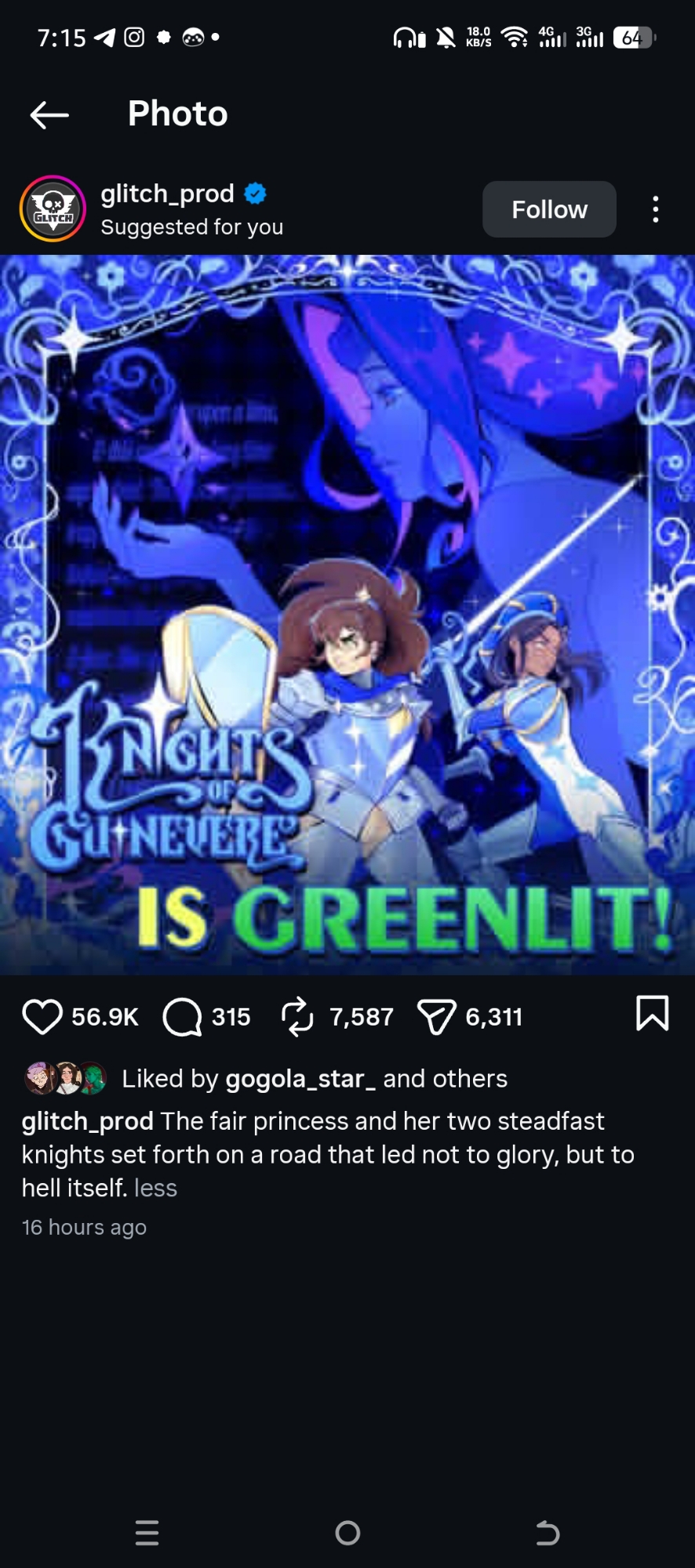Tap the back arrow icon
Screen dimensions: 695x1568
coord(49,115)
